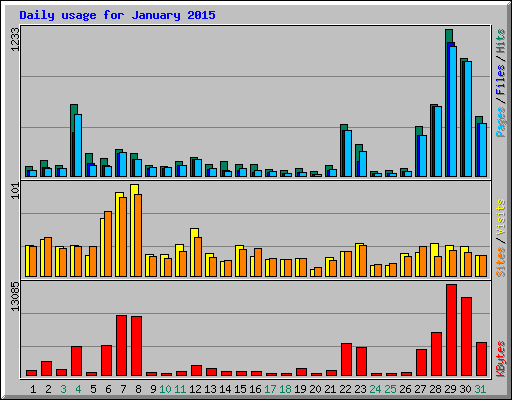512x400 pixels.
Task: Select the orange sites bar for day 27
Action: [423, 261]
